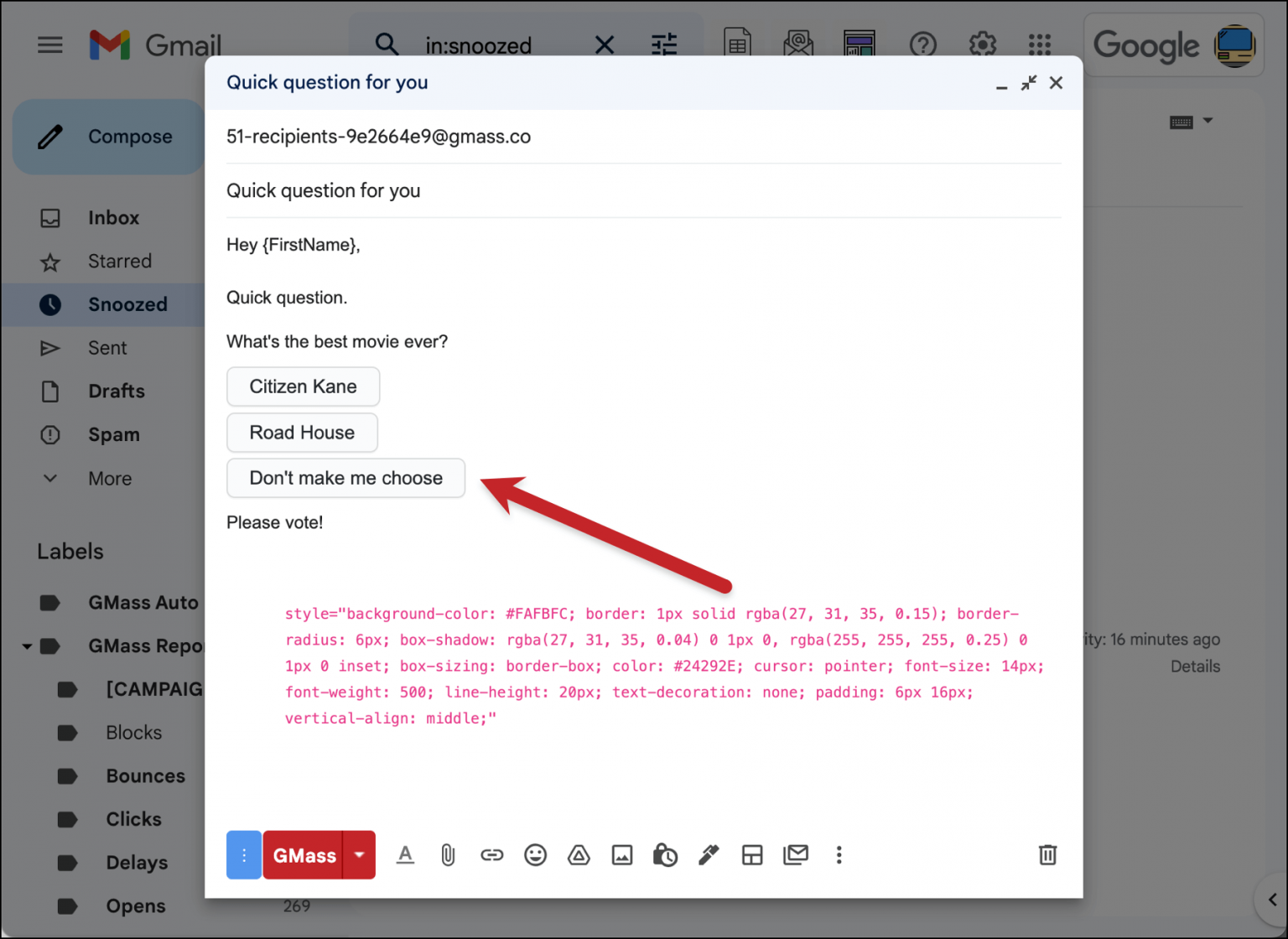The height and width of the screenshot is (939, 1288).
Task: Insert a file from Google Drive
Action: pos(579,854)
